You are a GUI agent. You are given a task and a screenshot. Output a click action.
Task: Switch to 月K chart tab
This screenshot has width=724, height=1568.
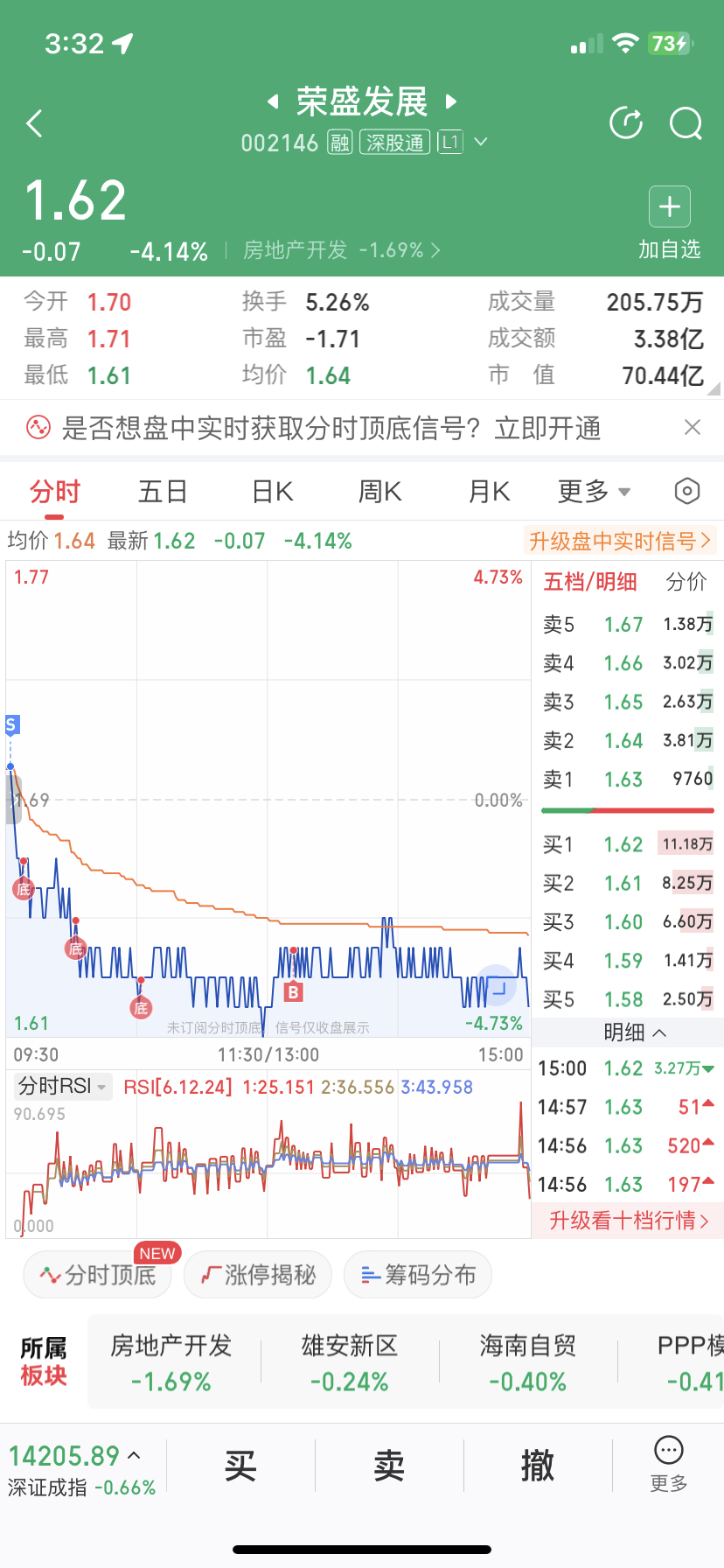click(x=489, y=492)
